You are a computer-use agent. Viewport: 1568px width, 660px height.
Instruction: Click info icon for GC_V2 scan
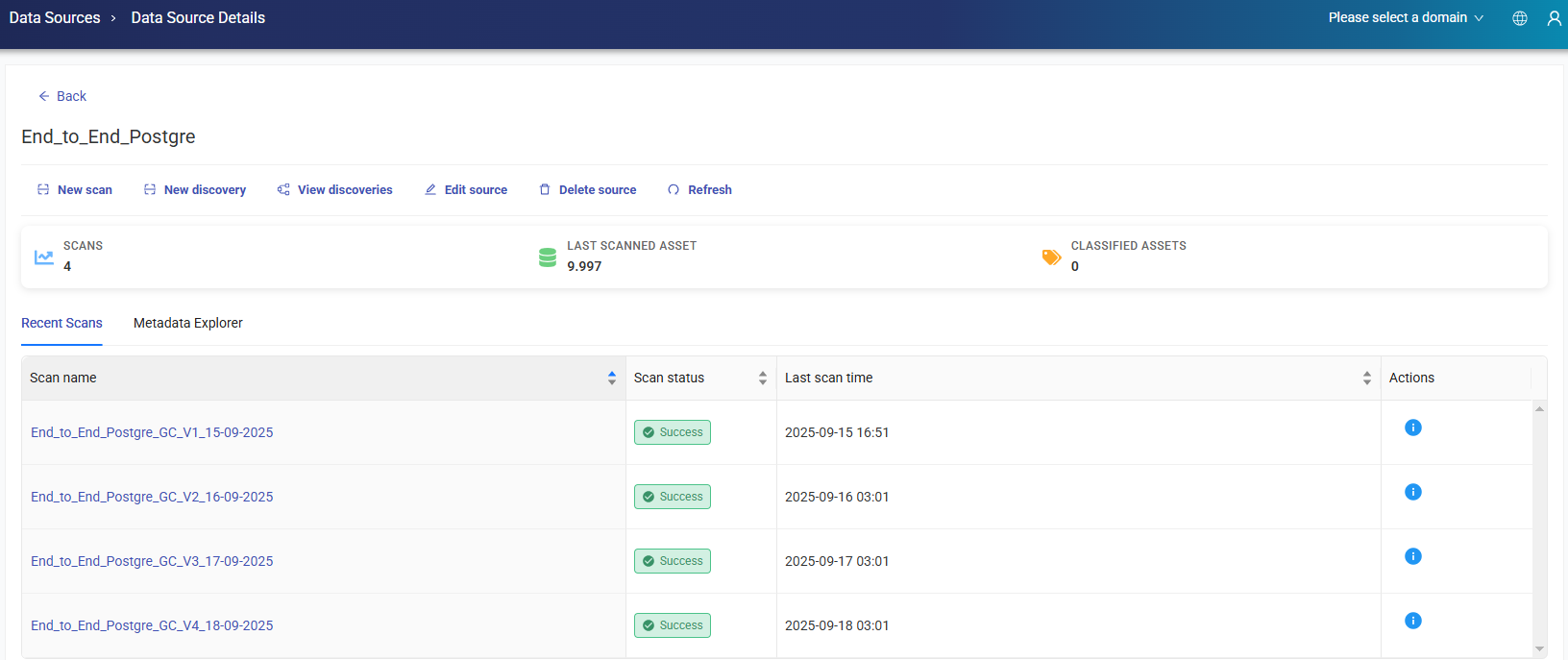(x=1412, y=492)
